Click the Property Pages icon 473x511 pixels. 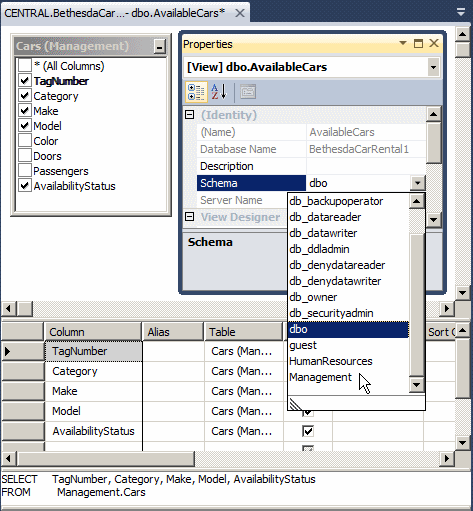[248, 92]
